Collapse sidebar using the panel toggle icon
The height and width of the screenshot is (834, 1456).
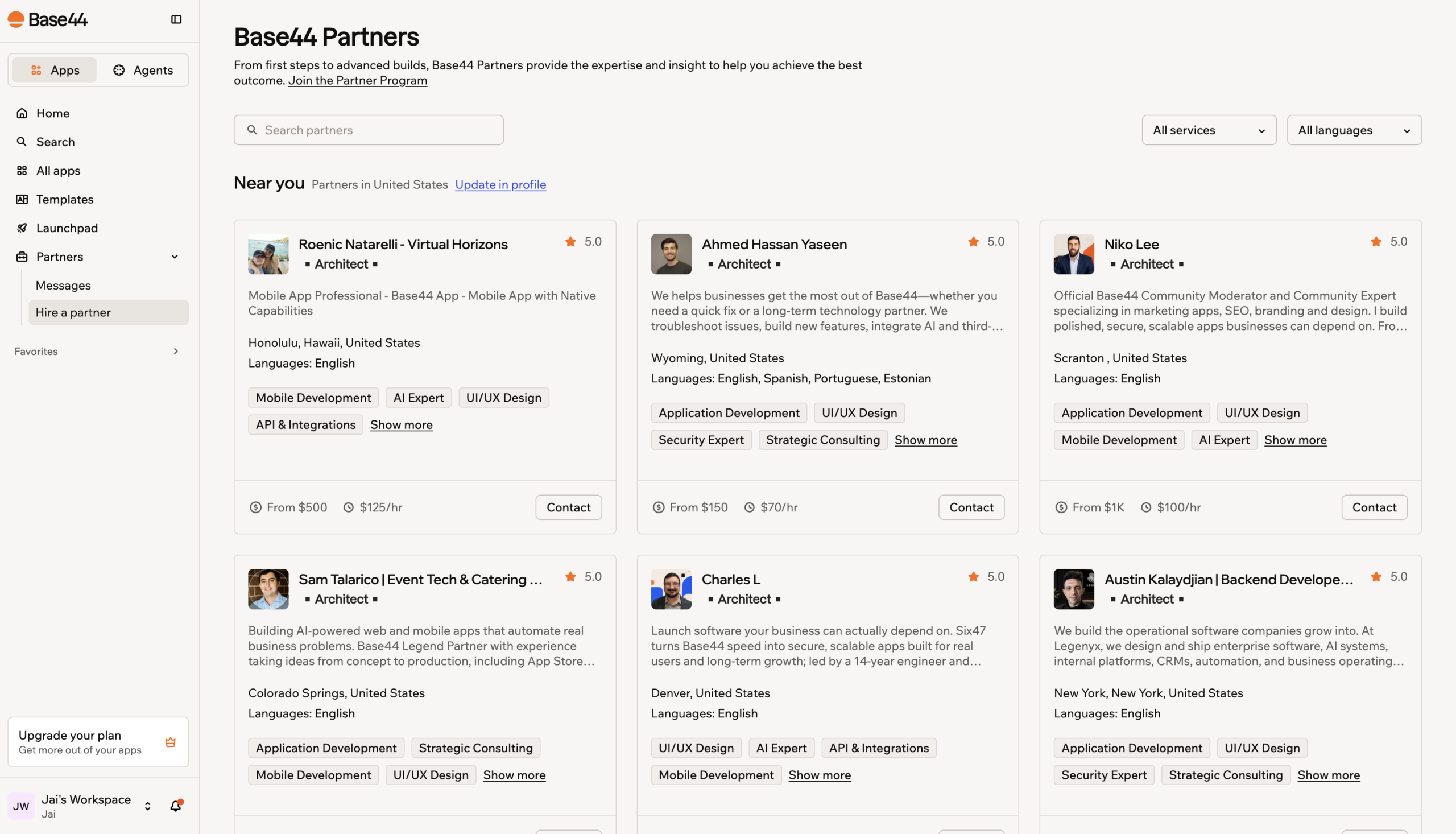(x=176, y=19)
